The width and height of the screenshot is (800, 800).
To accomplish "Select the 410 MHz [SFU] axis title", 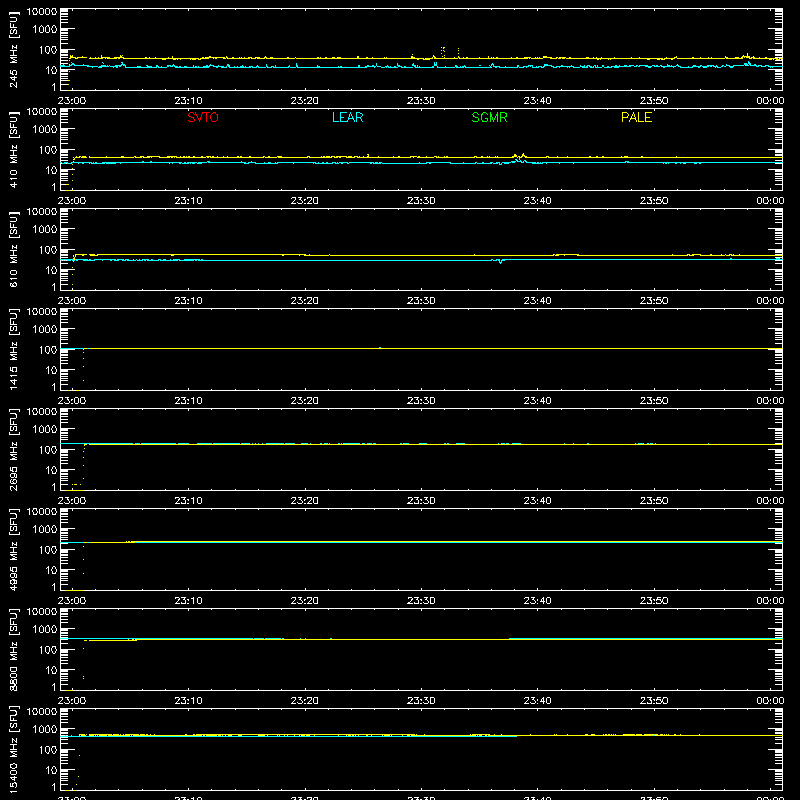I will click(x=13, y=149).
